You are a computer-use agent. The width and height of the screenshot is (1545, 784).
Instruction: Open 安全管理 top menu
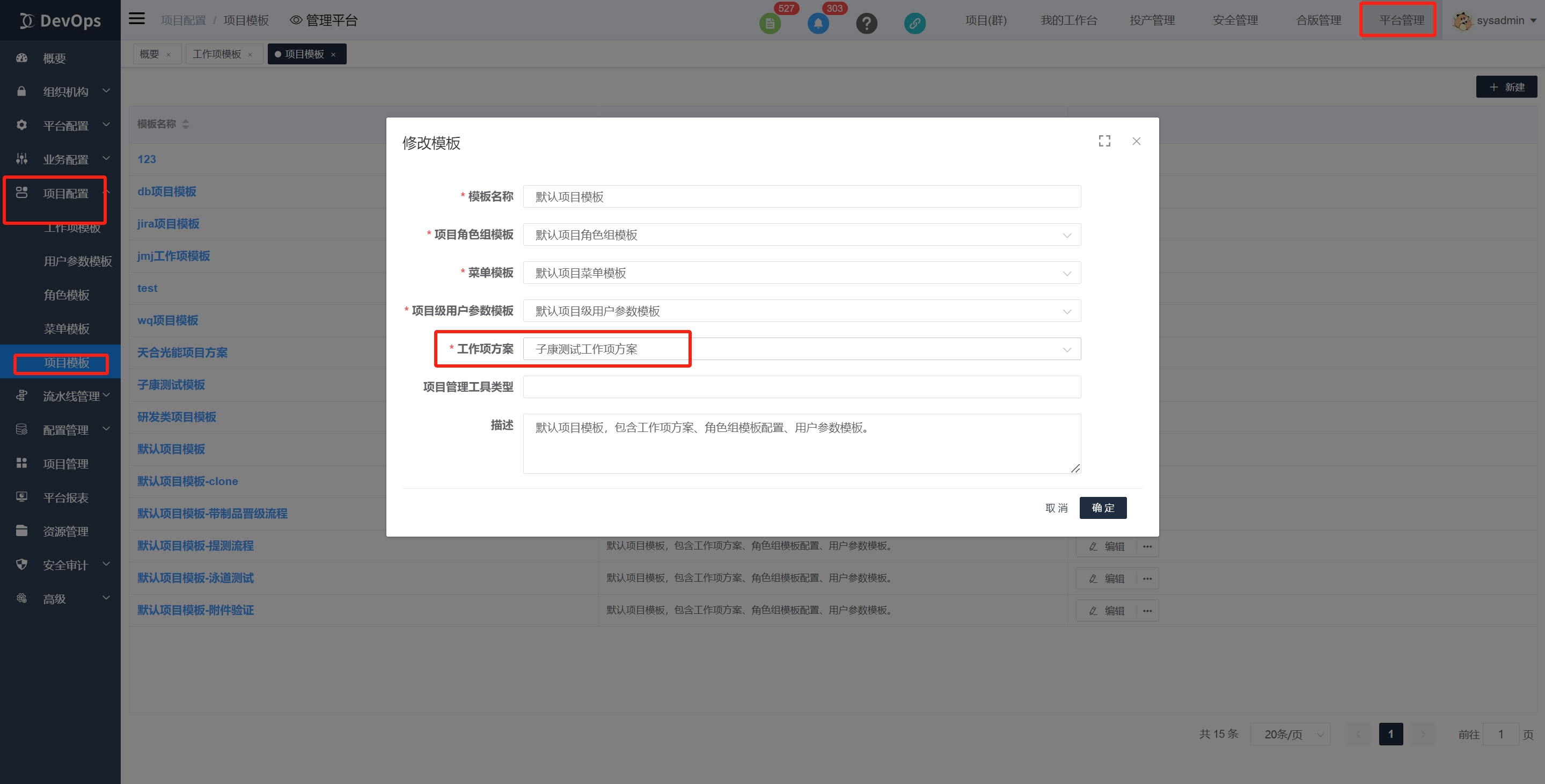tap(1235, 20)
